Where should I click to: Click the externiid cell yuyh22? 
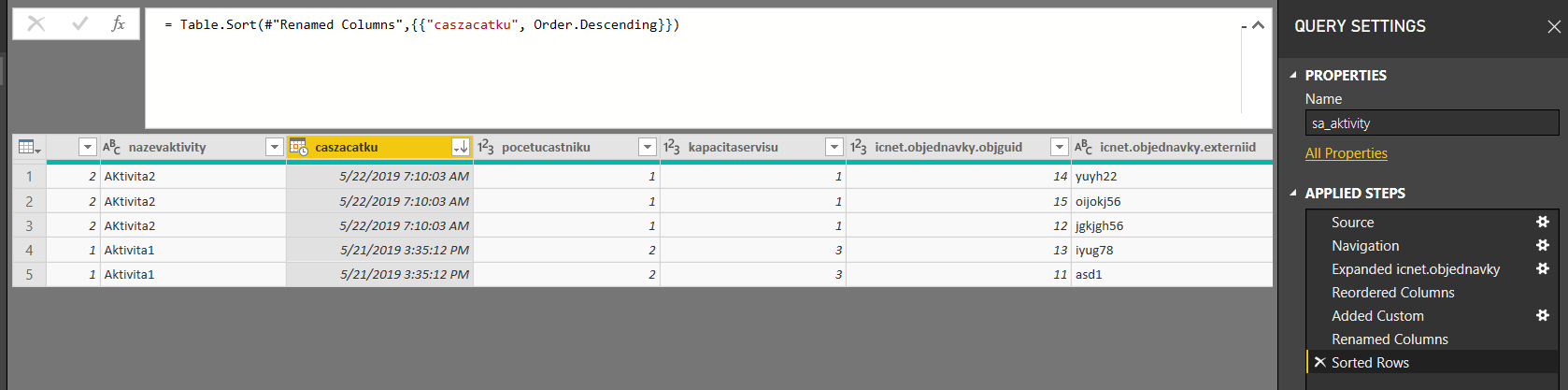pyautogui.click(x=1172, y=176)
